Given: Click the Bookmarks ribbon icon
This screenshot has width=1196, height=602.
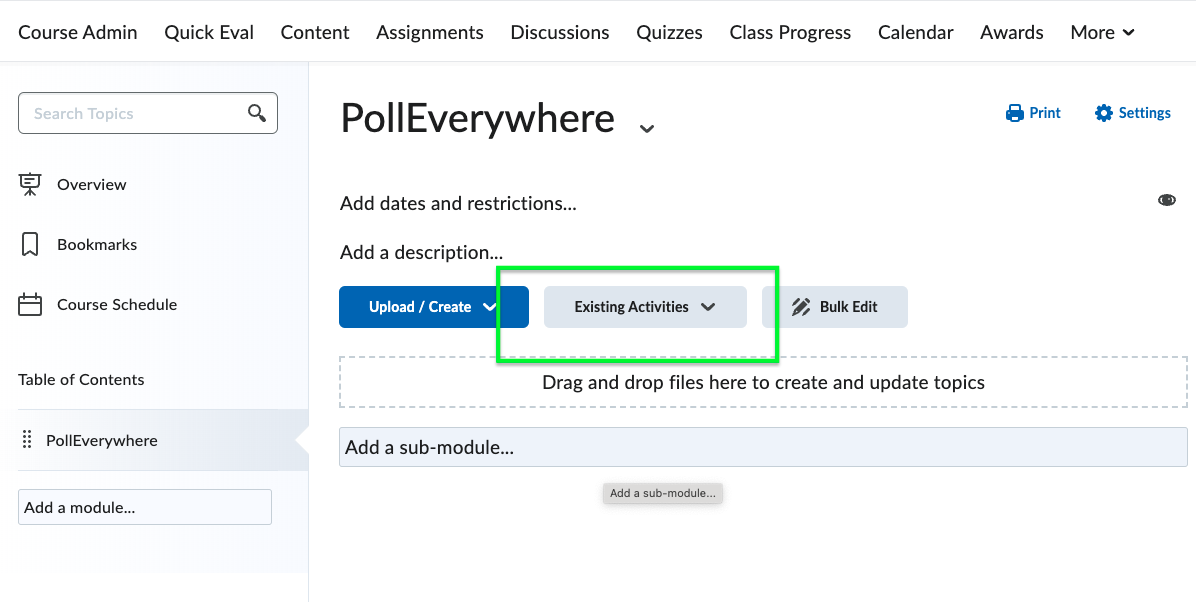Looking at the screenshot, I should 30,244.
